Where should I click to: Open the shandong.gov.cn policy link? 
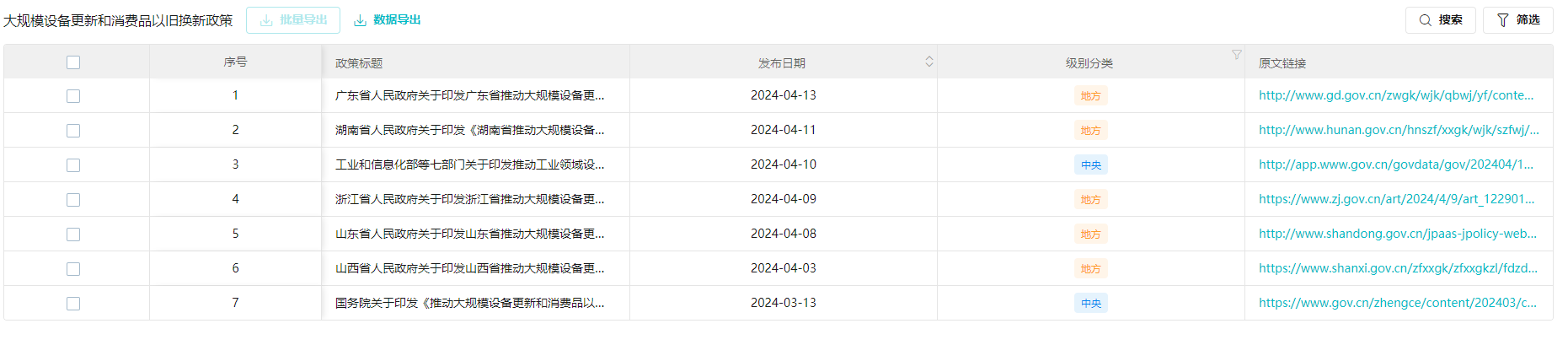1398,234
